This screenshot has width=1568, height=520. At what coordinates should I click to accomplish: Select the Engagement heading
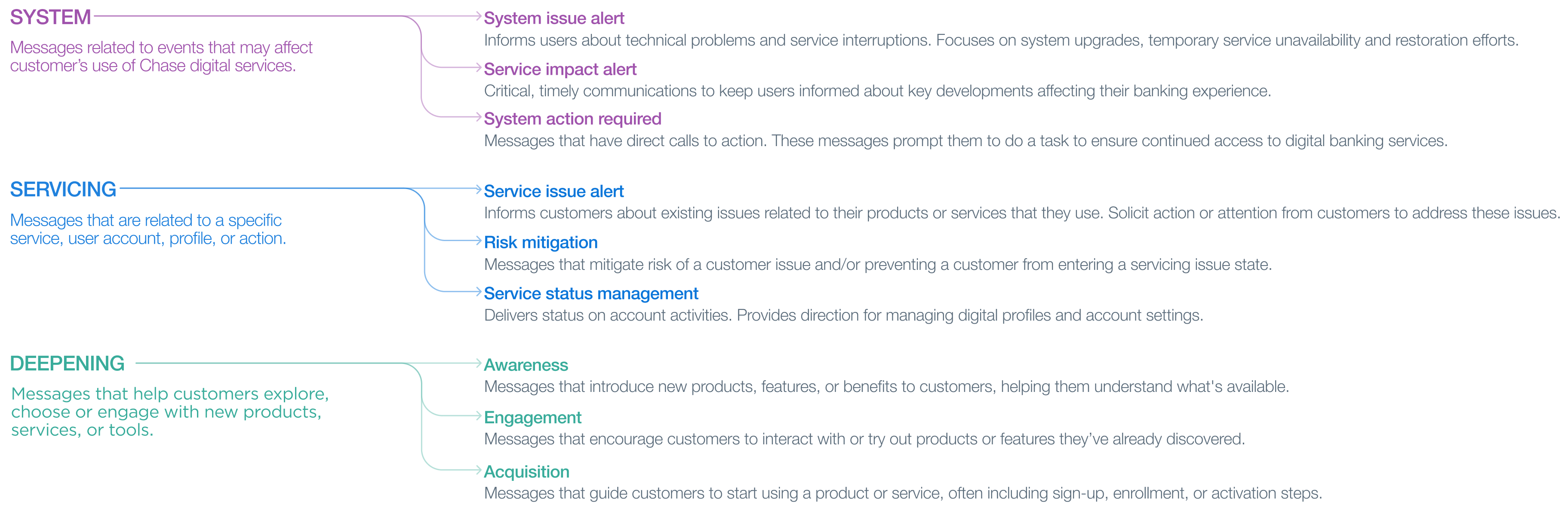pyautogui.click(x=532, y=418)
